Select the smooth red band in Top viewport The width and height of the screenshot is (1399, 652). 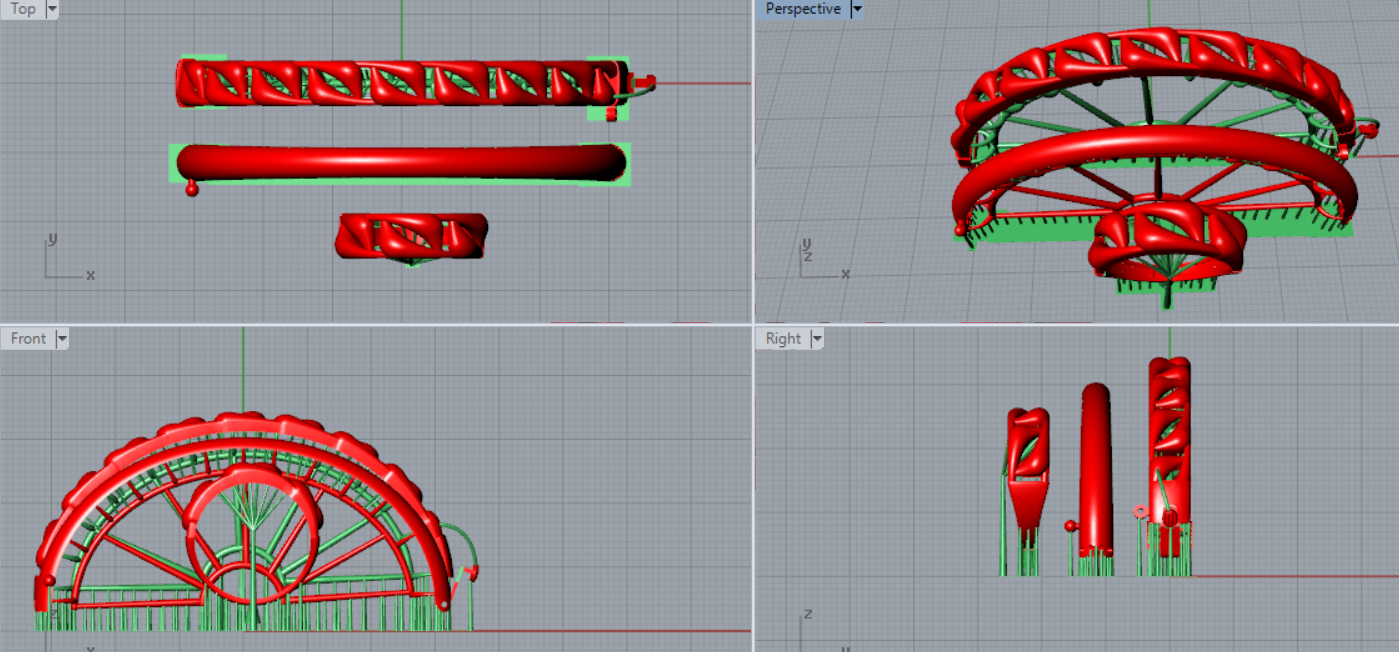[400, 162]
